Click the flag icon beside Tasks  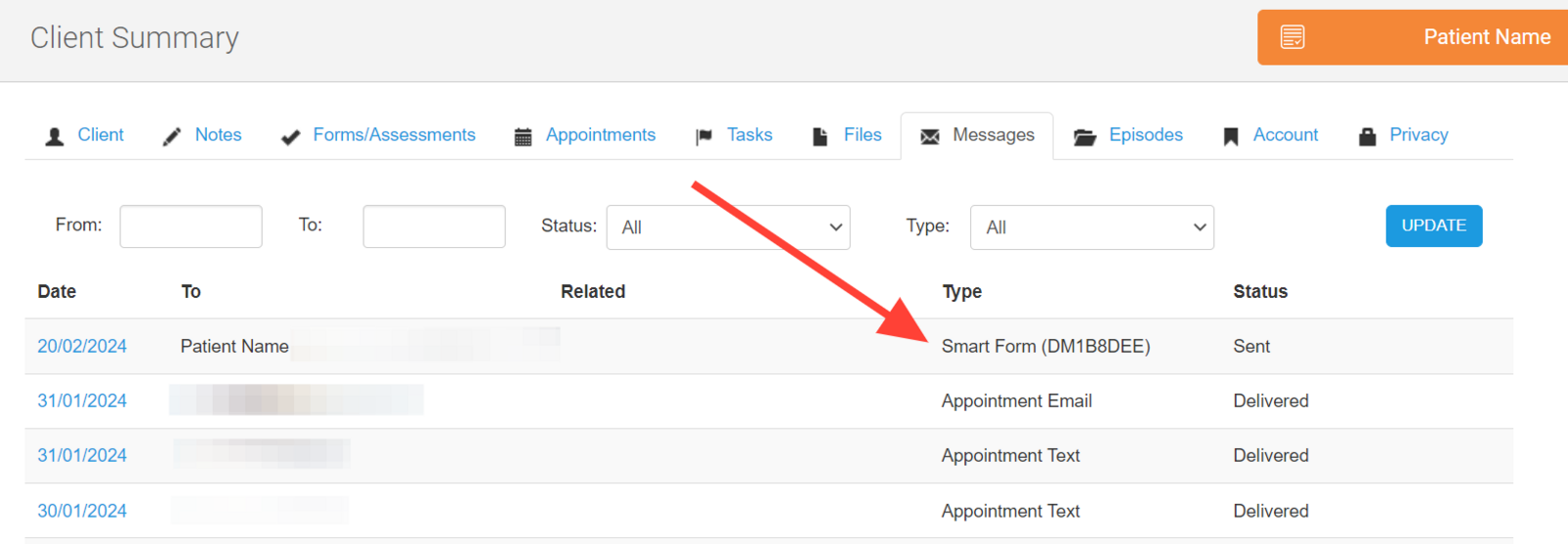pos(704,136)
